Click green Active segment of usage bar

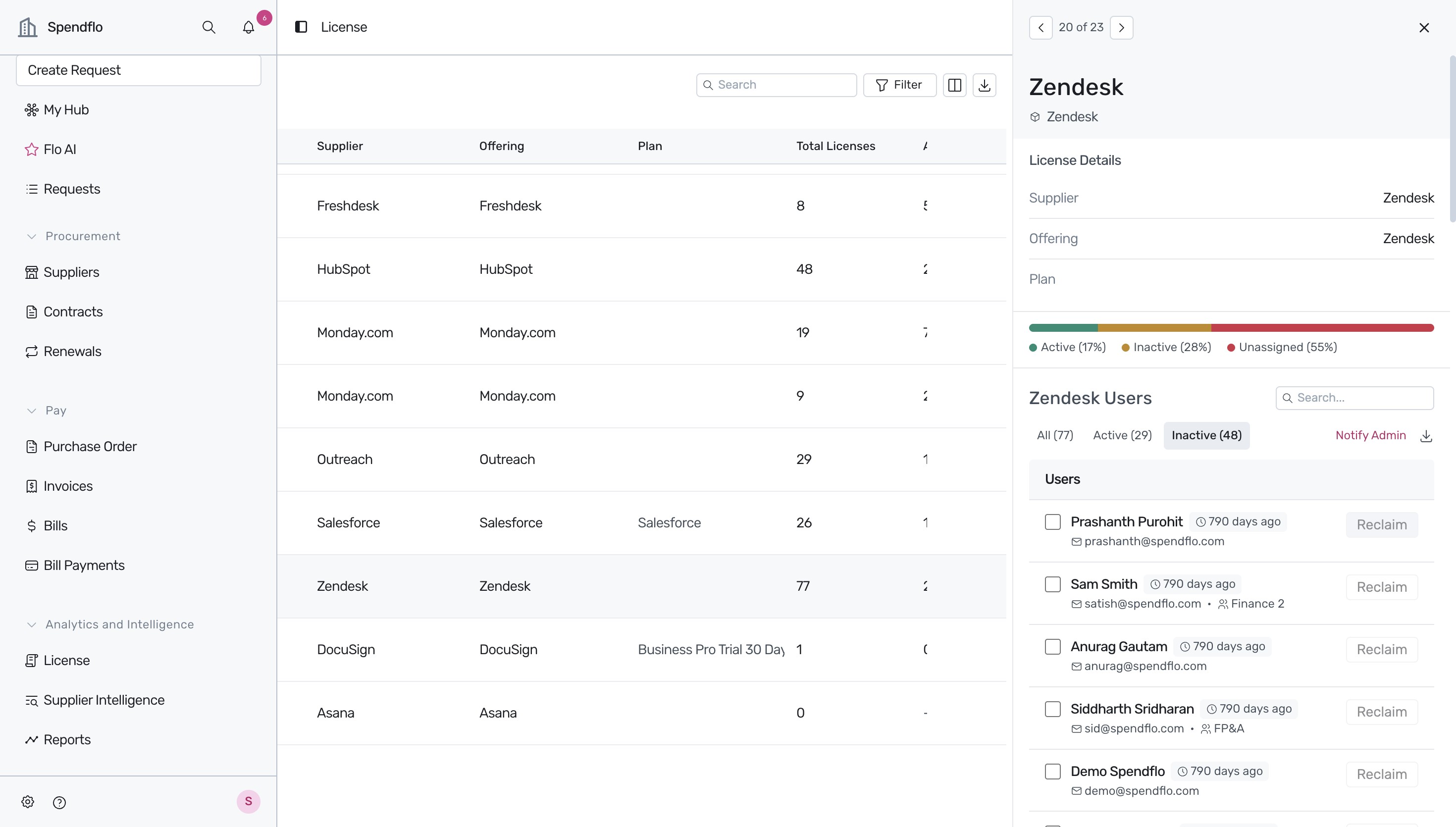click(1063, 328)
